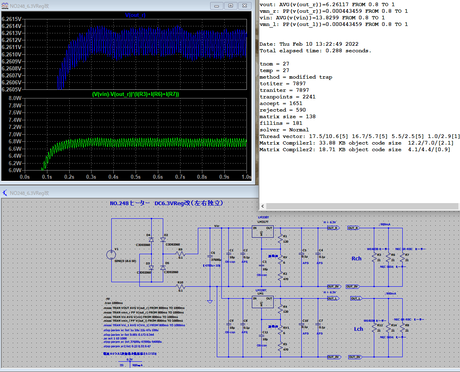Viewport: 460px width, 372px height.
Task: Minimize the waveform plot window
Action: (217, 6)
